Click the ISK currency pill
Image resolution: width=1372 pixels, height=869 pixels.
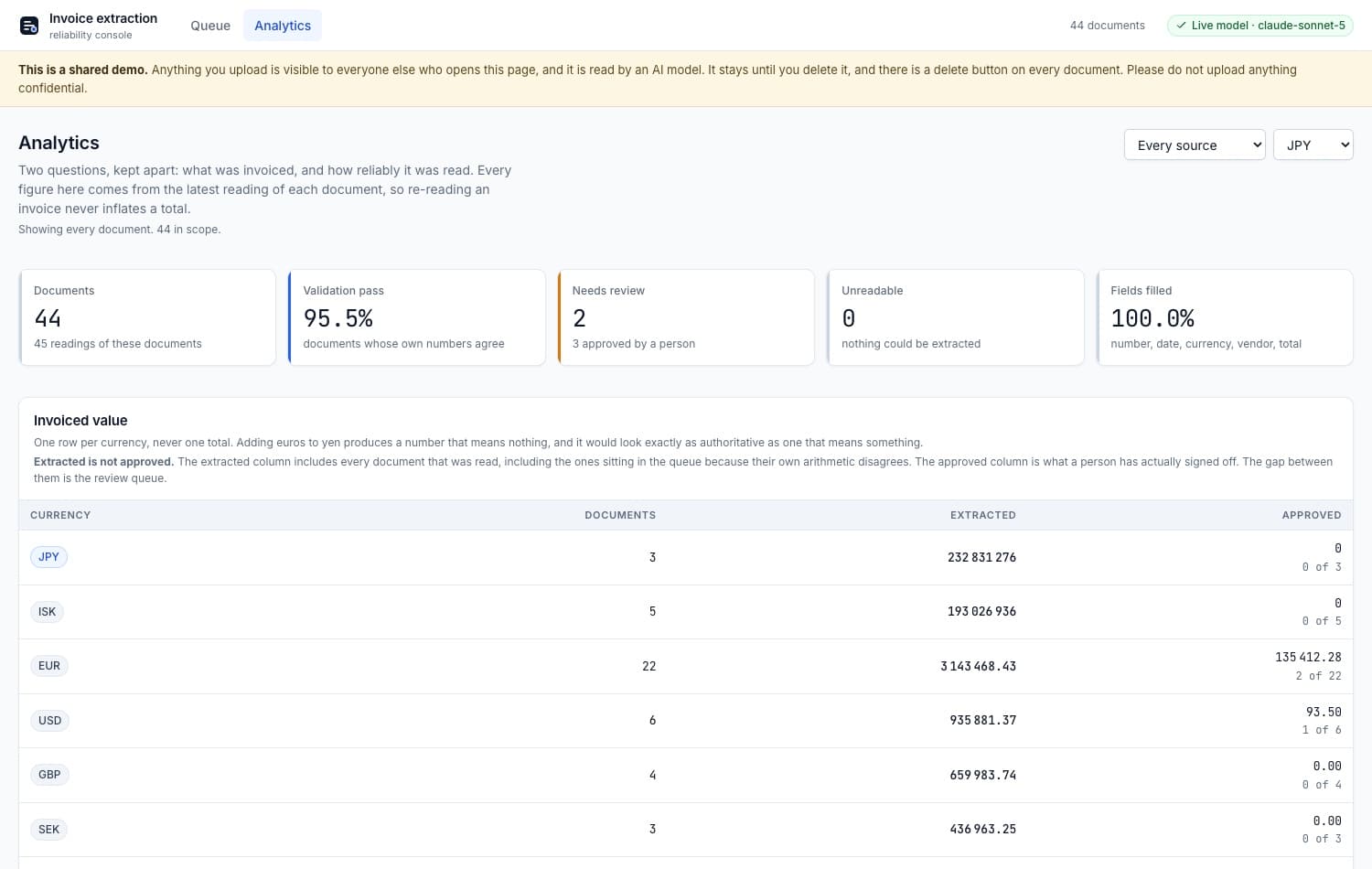[47, 611]
